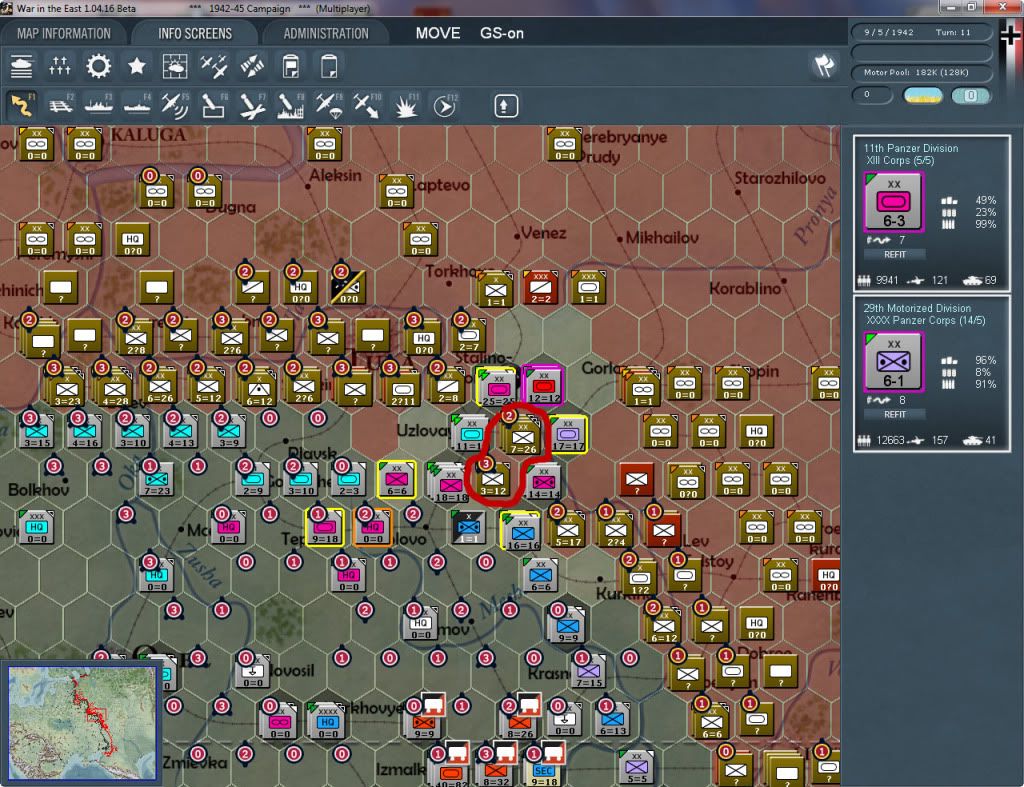Open the blank report page icon

[x=329, y=66]
